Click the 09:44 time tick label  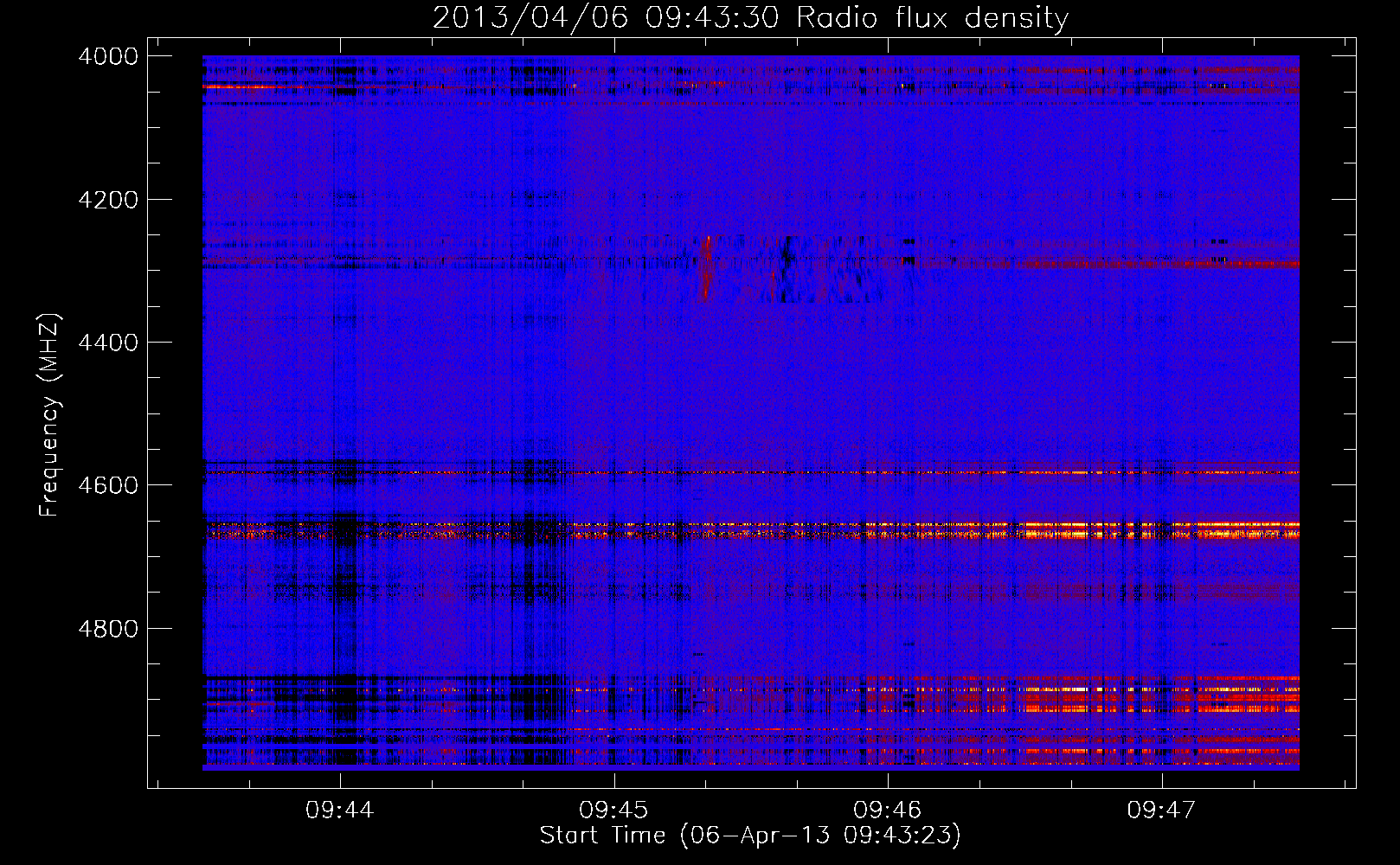click(340, 810)
